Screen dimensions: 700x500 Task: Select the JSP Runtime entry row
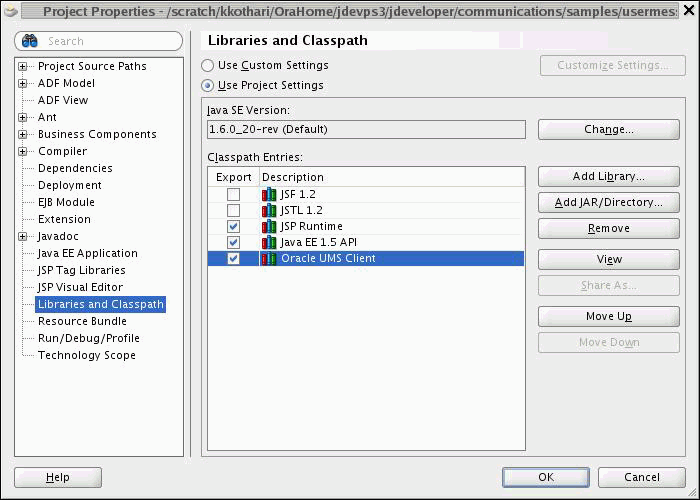[x=366, y=226]
